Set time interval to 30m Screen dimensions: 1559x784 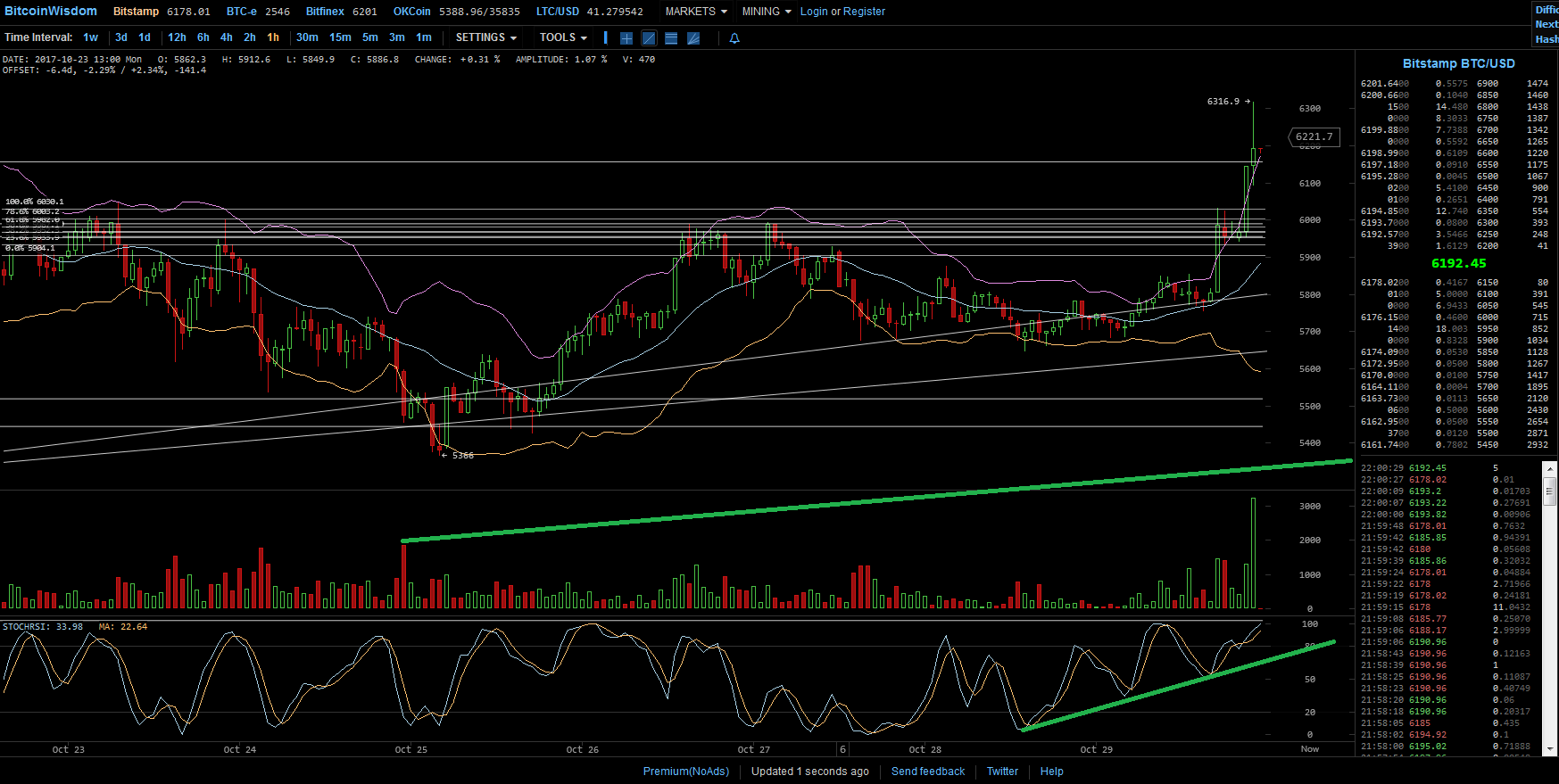(x=307, y=37)
